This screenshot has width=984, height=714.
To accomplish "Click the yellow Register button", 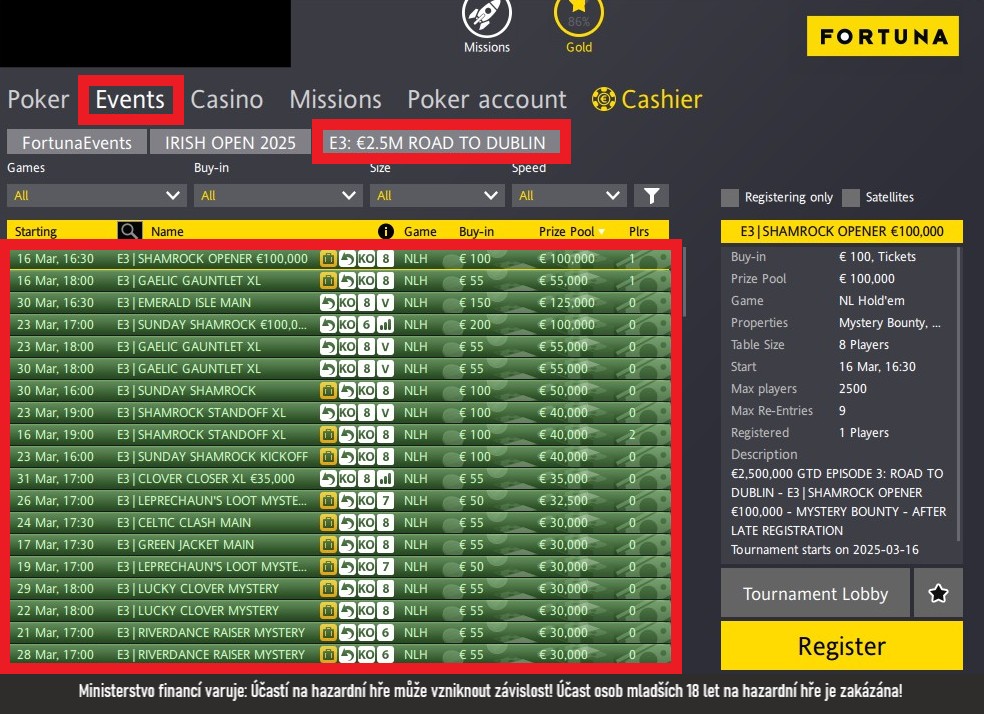I will coord(842,646).
